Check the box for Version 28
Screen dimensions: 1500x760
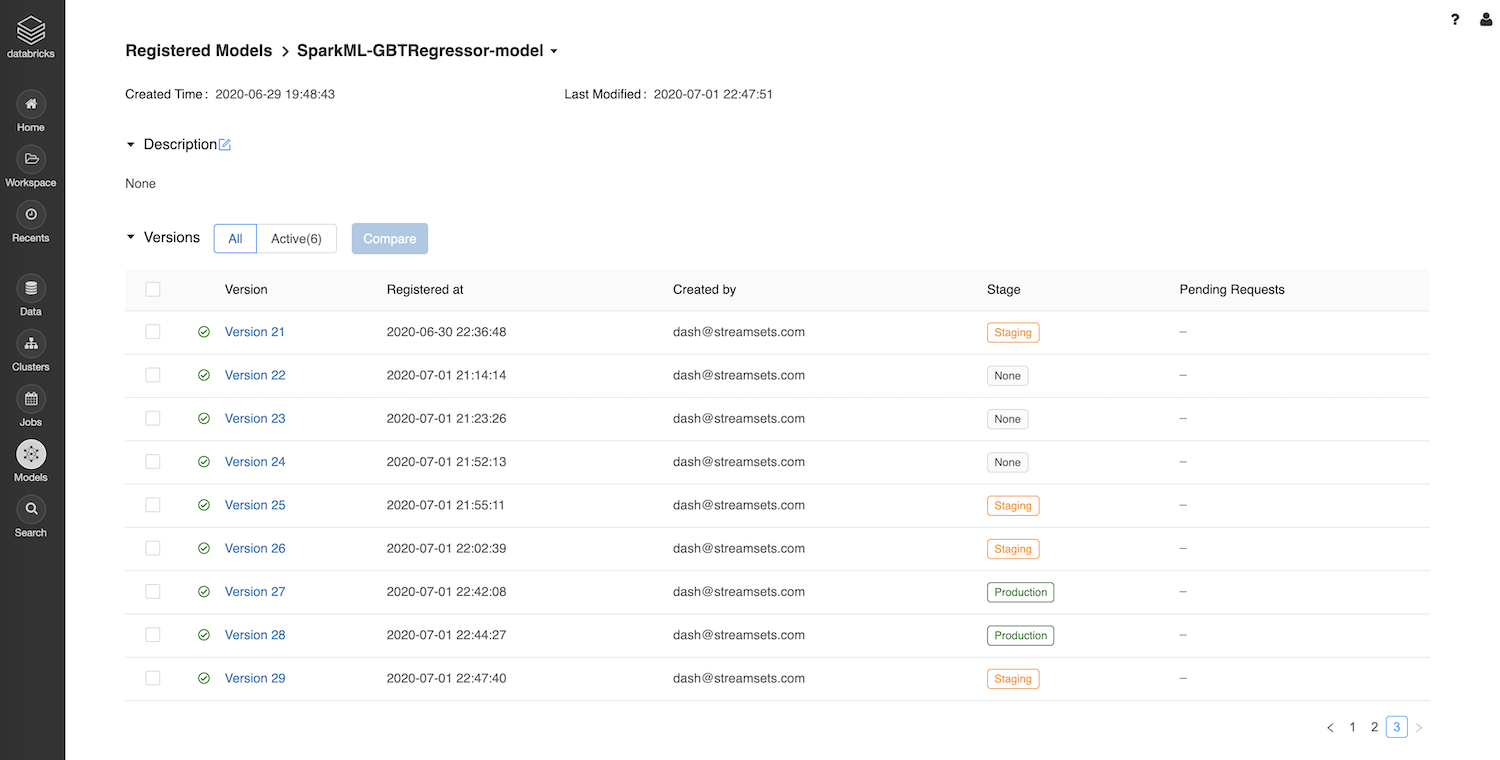tap(153, 635)
